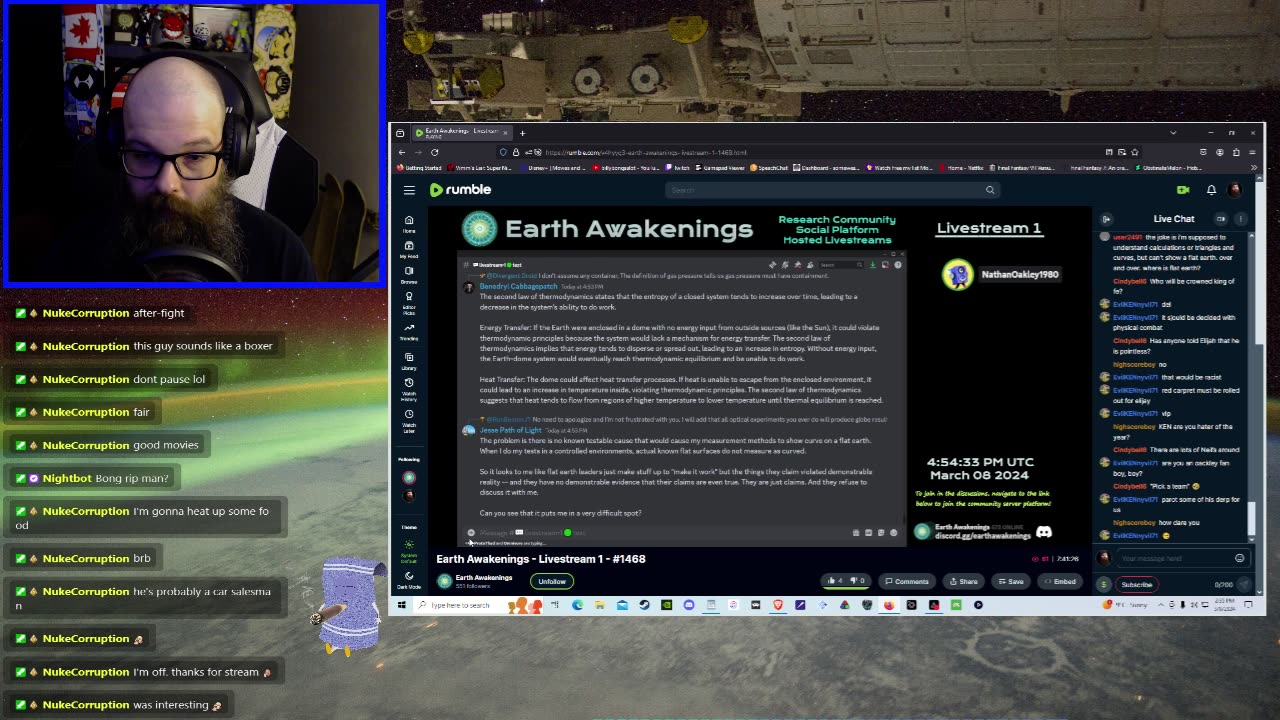Screen dimensions: 1280x720
Task: Click the Unfollow button
Action: click(552, 581)
